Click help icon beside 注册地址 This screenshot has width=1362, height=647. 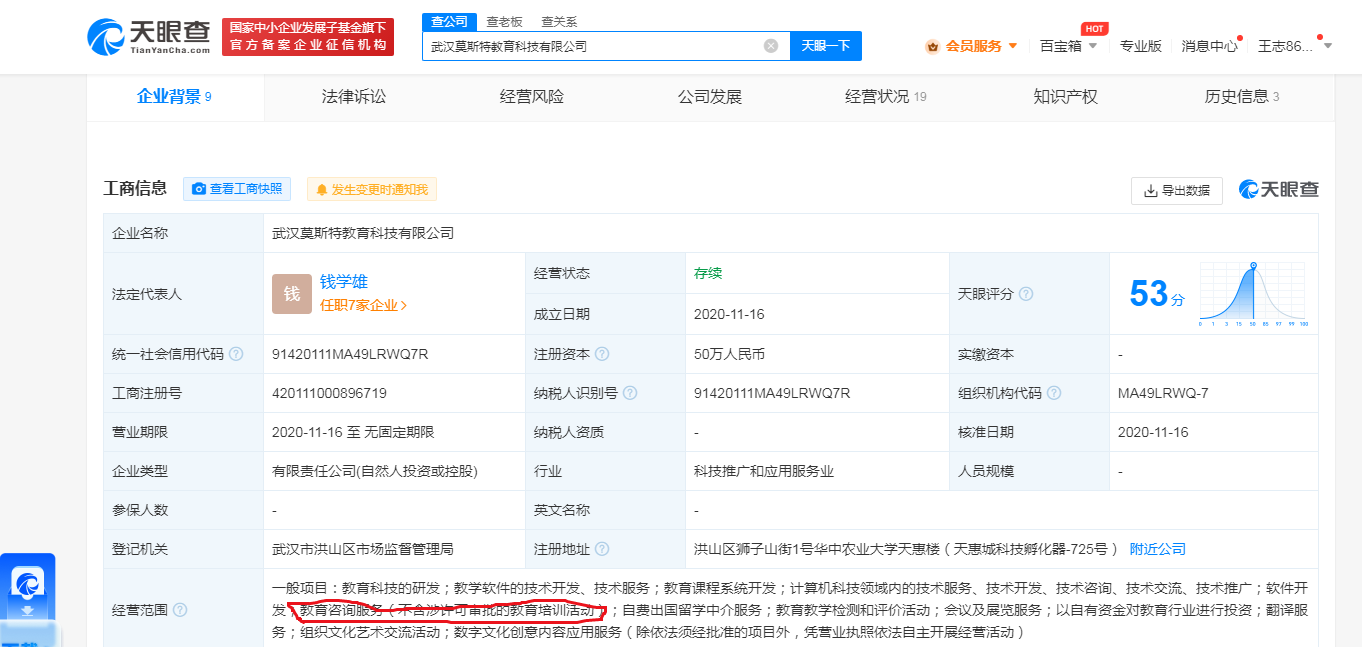click(602, 549)
